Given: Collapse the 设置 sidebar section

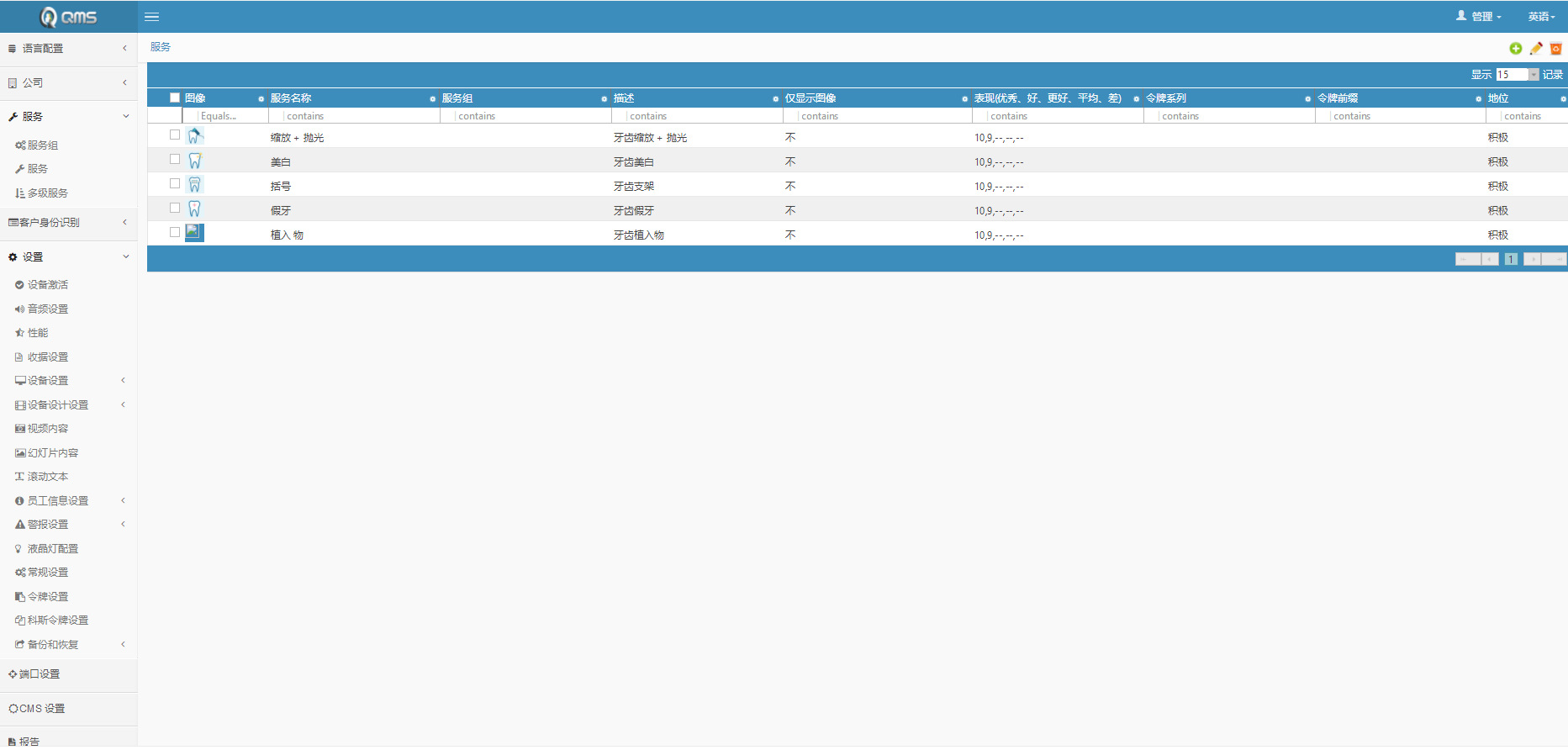Looking at the screenshot, I should pos(69,257).
